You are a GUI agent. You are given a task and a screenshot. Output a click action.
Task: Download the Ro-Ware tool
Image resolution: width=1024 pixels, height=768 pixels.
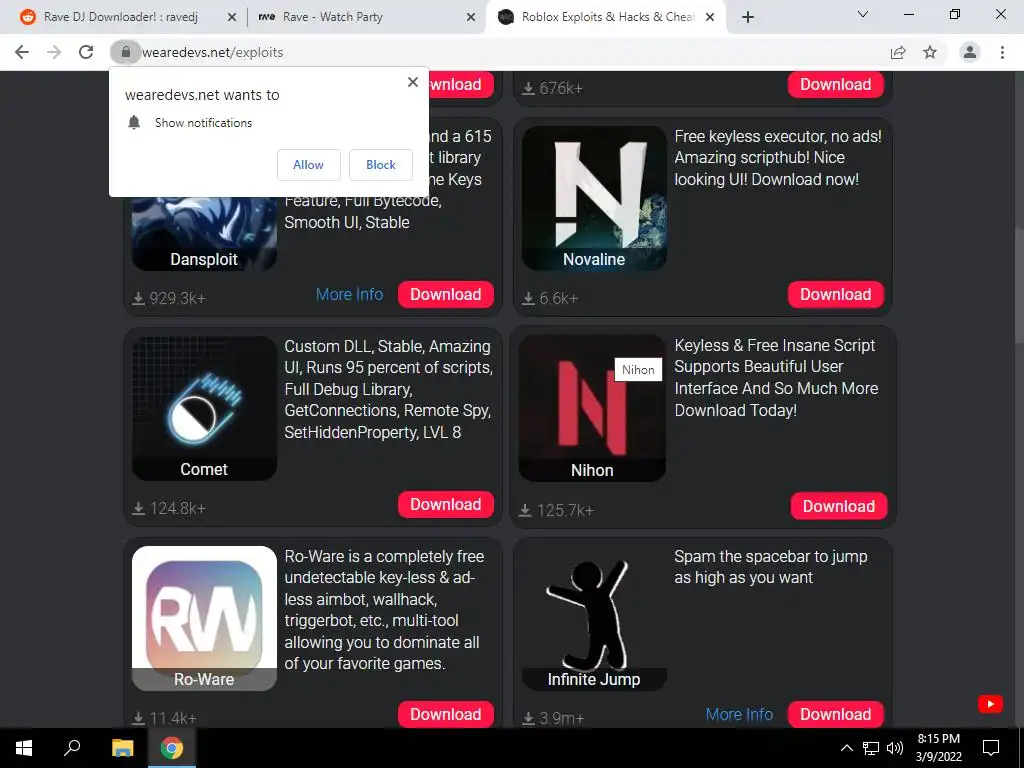tap(445, 714)
